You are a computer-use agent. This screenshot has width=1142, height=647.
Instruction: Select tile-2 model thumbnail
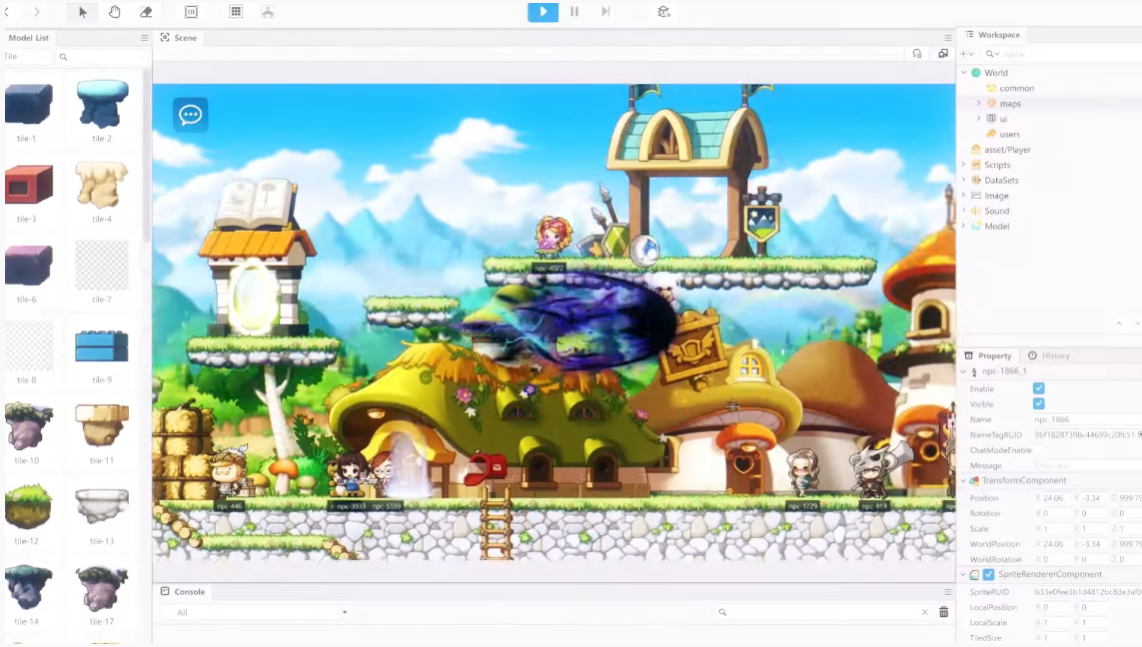(x=102, y=104)
